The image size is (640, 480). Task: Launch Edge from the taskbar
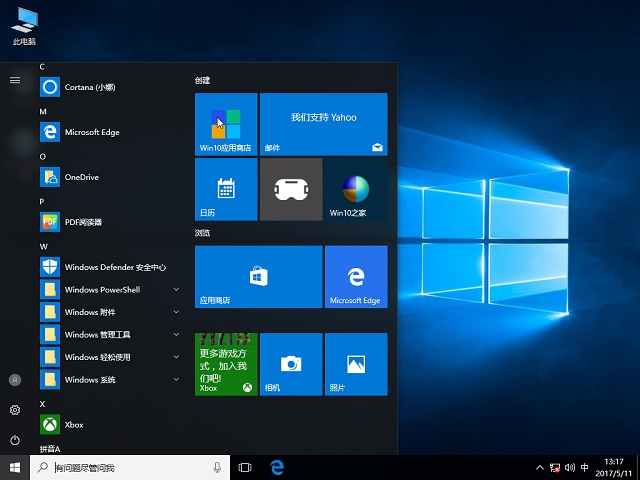click(277, 467)
